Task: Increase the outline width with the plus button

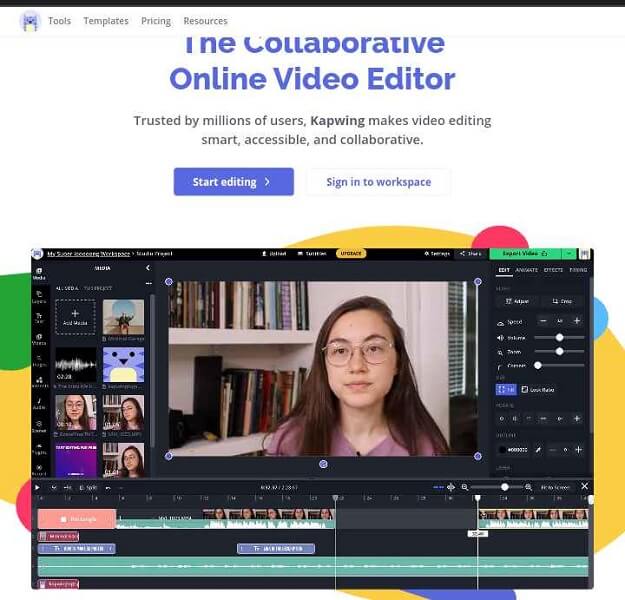Action: [578, 450]
